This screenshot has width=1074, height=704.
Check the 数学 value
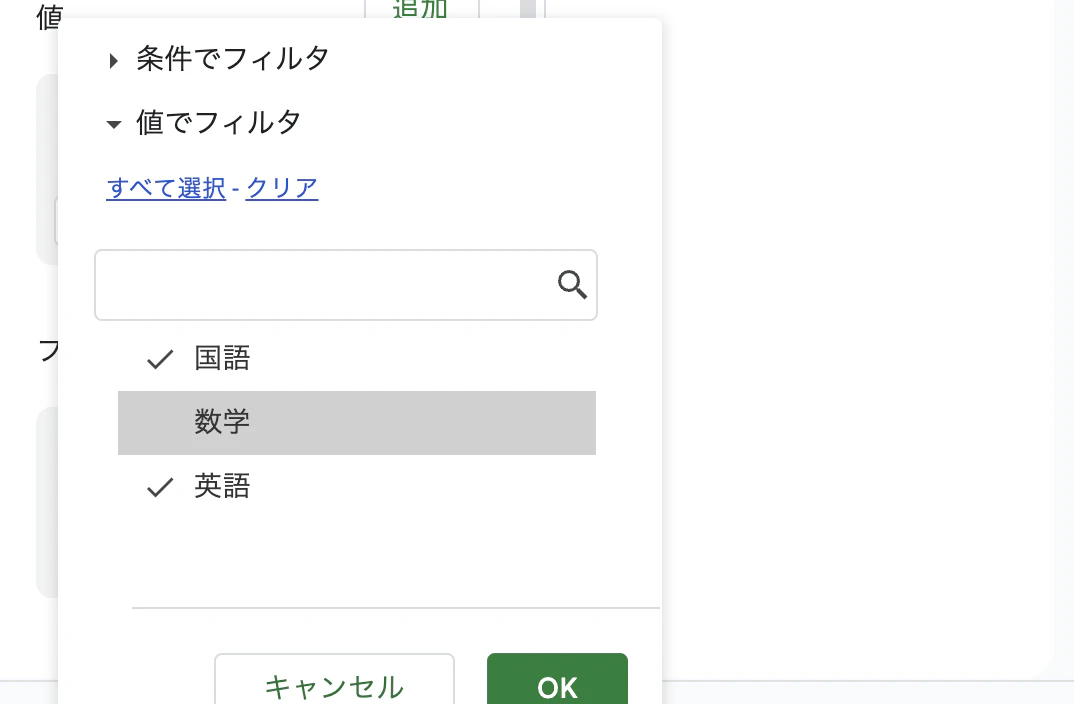pos(222,422)
